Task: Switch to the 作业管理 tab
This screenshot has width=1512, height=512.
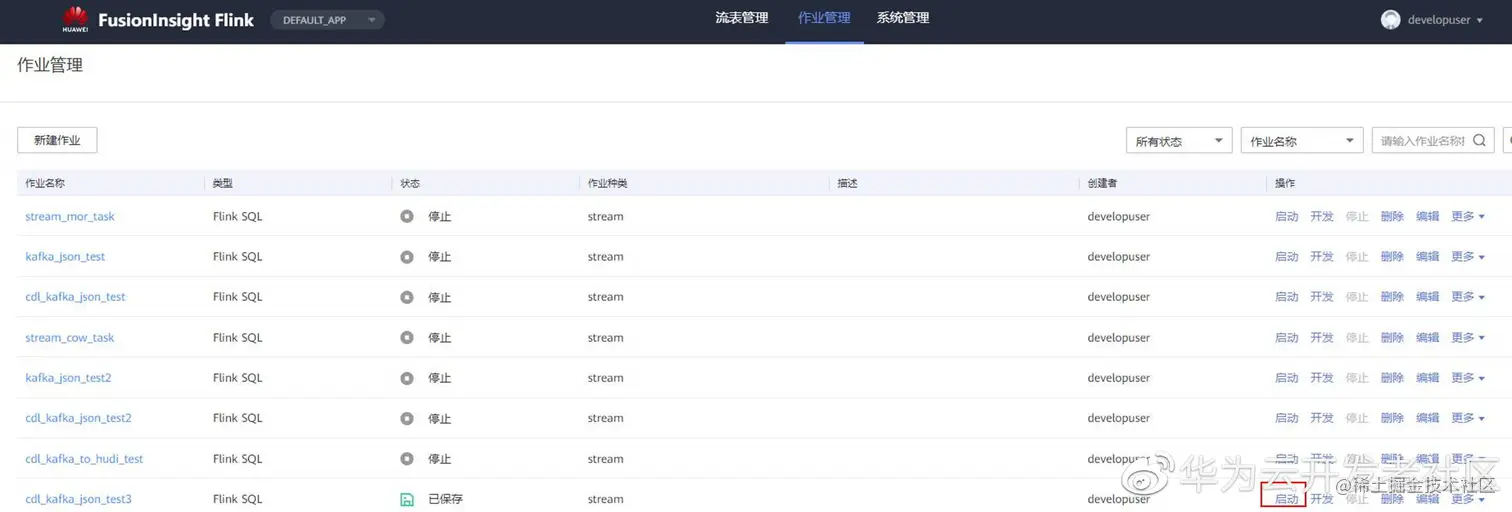Action: pyautogui.click(x=824, y=18)
